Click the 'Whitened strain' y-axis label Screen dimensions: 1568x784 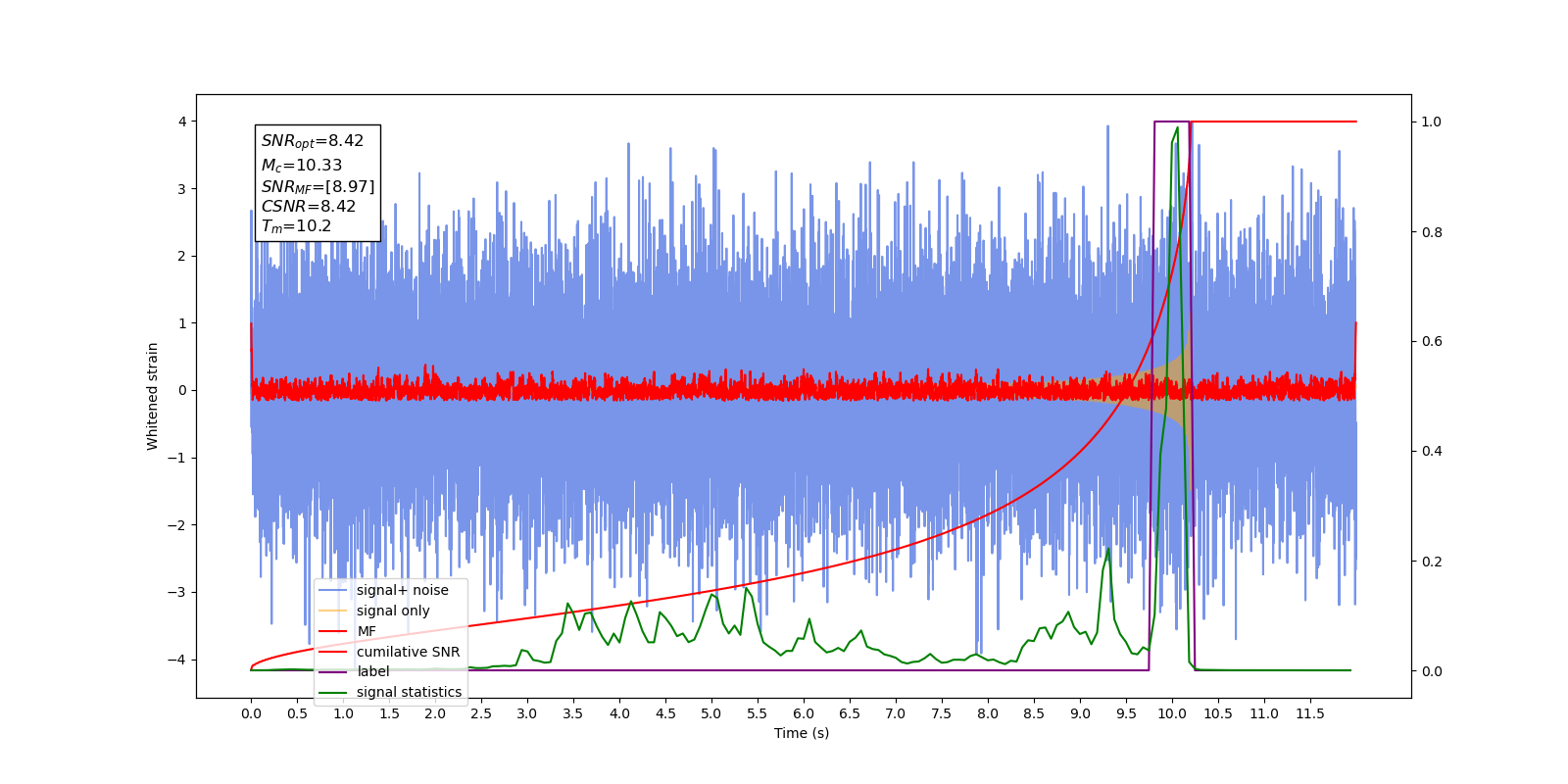click(152, 396)
